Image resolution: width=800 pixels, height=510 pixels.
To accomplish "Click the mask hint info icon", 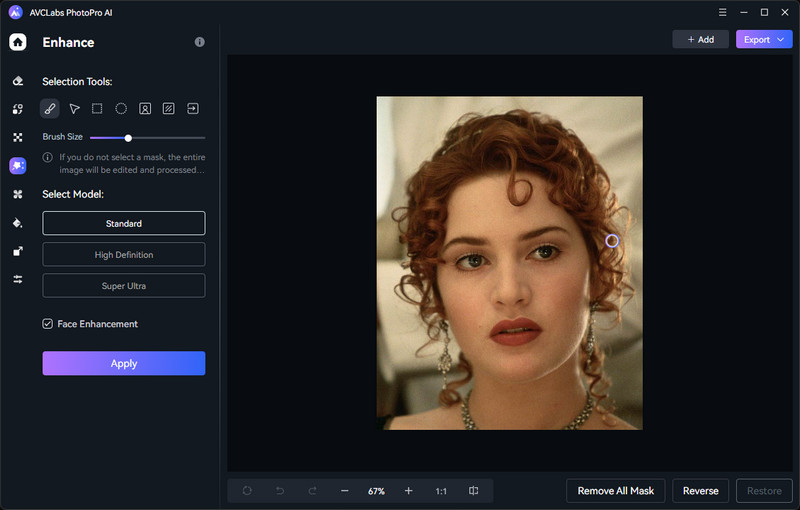I will click(x=47, y=157).
